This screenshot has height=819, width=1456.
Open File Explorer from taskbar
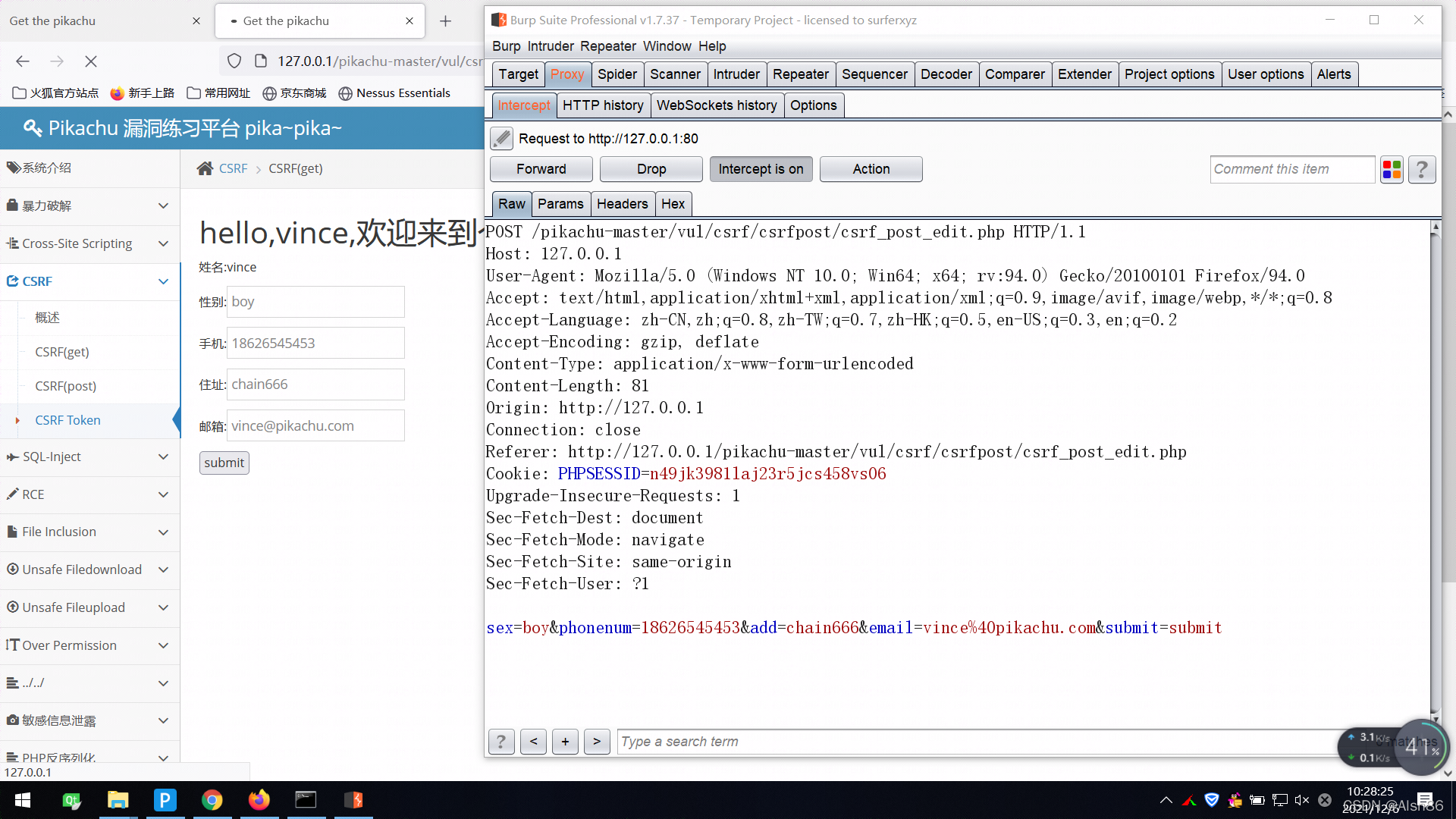pyautogui.click(x=118, y=800)
